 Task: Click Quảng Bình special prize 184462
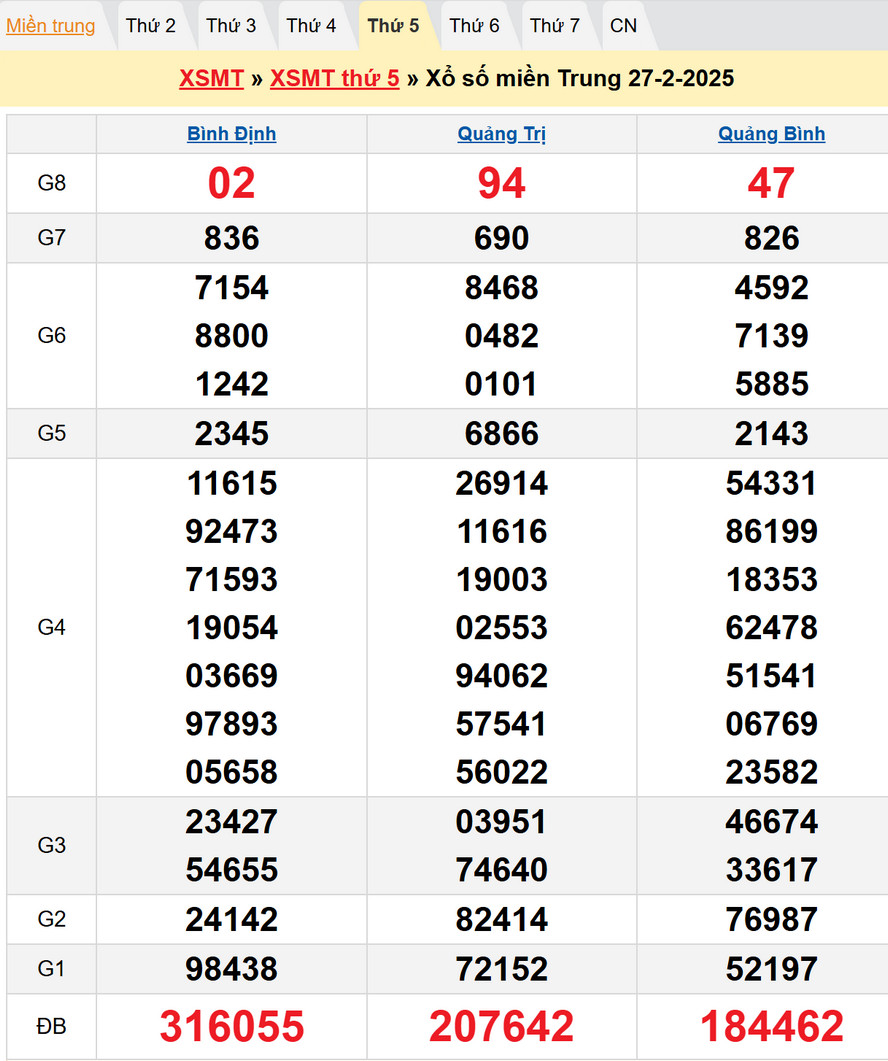click(x=772, y=1026)
